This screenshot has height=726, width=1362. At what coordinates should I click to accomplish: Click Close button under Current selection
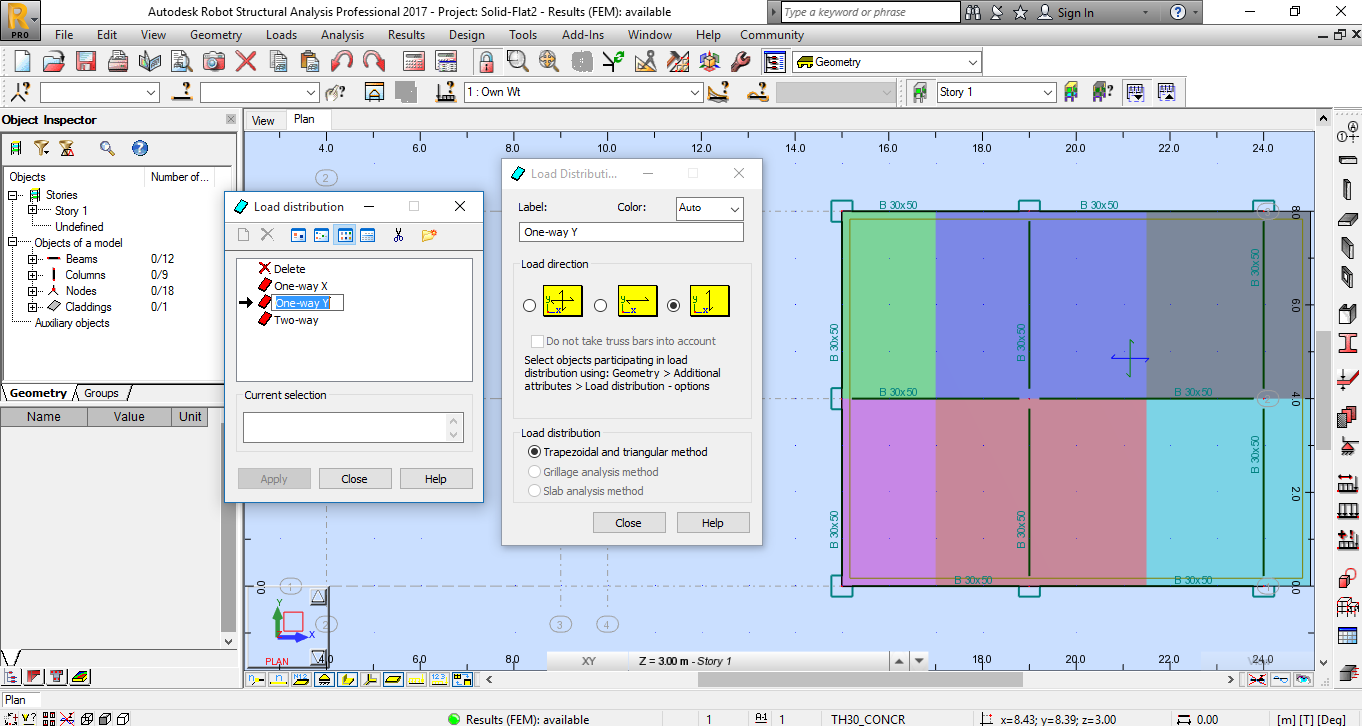pos(355,479)
